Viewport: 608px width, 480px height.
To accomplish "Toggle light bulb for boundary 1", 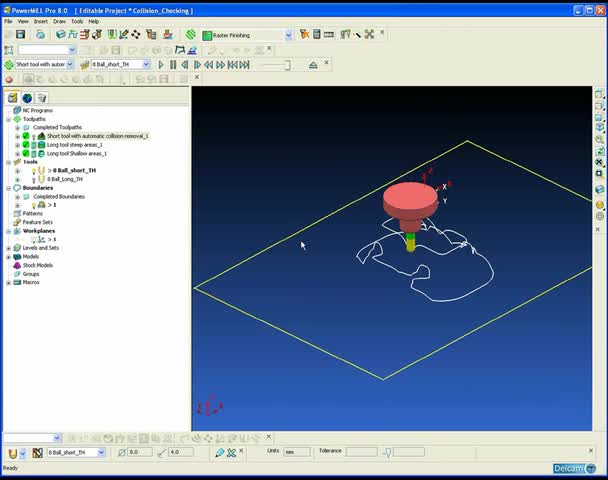I will (34, 205).
